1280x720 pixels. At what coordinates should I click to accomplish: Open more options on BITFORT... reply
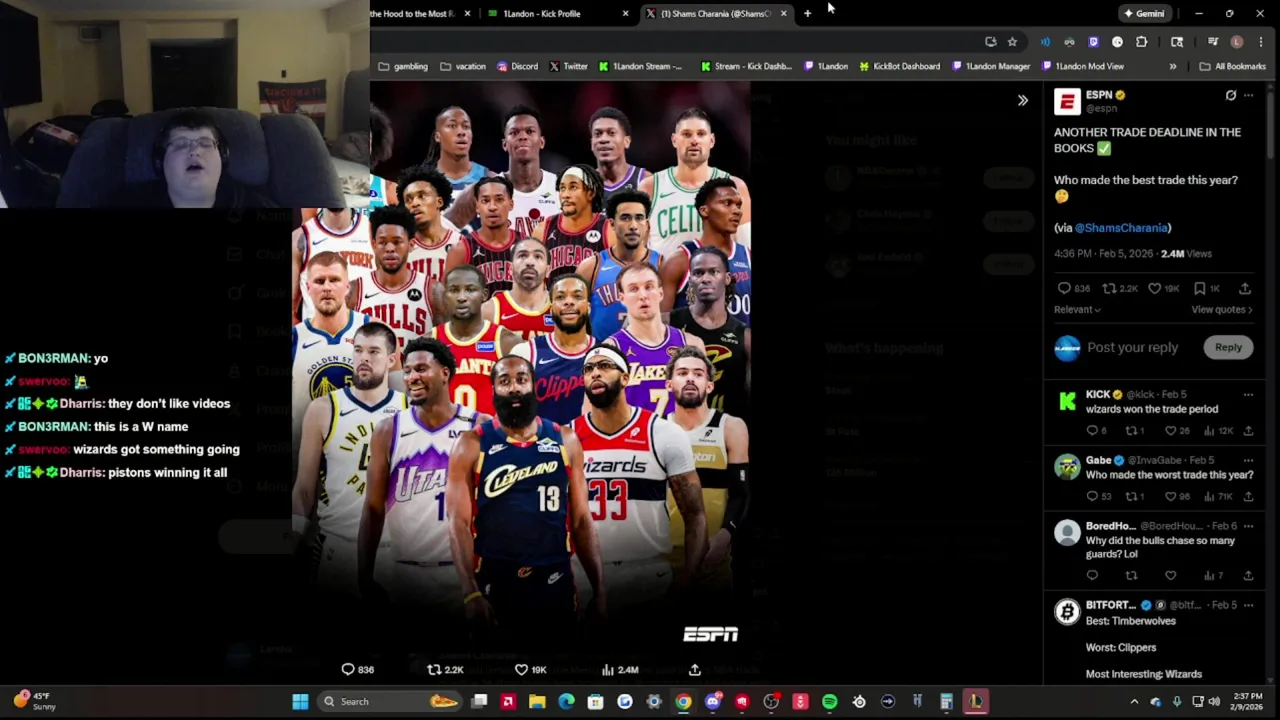pyautogui.click(x=1248, y=605)
